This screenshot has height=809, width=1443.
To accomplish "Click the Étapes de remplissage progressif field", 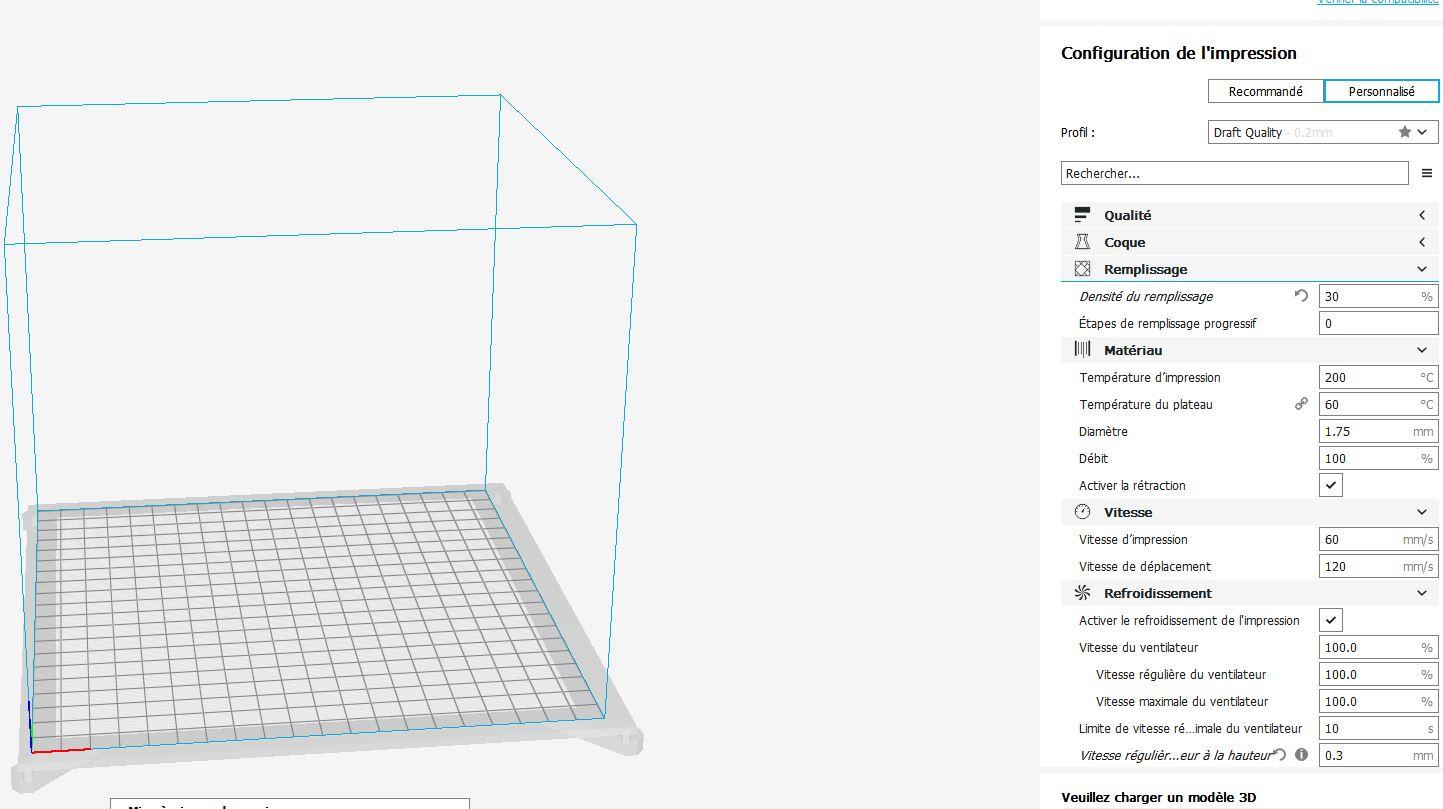I will click(x=1379, y=323).
